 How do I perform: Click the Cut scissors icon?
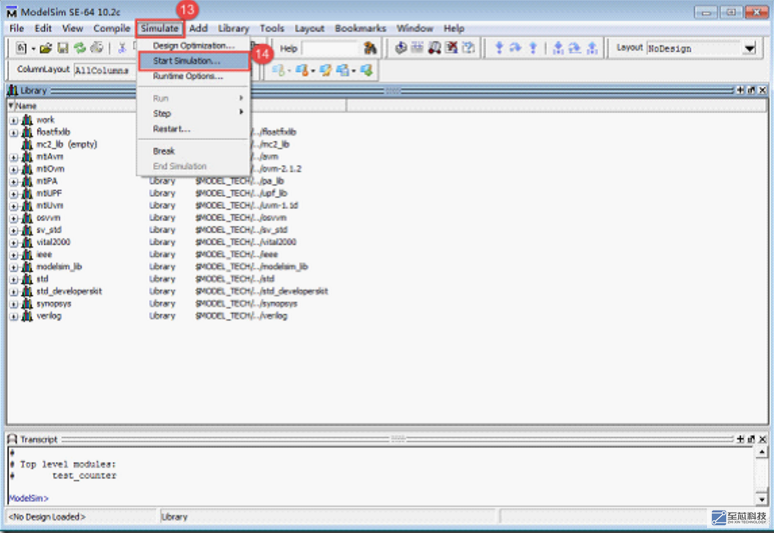(x=122, y=48)
